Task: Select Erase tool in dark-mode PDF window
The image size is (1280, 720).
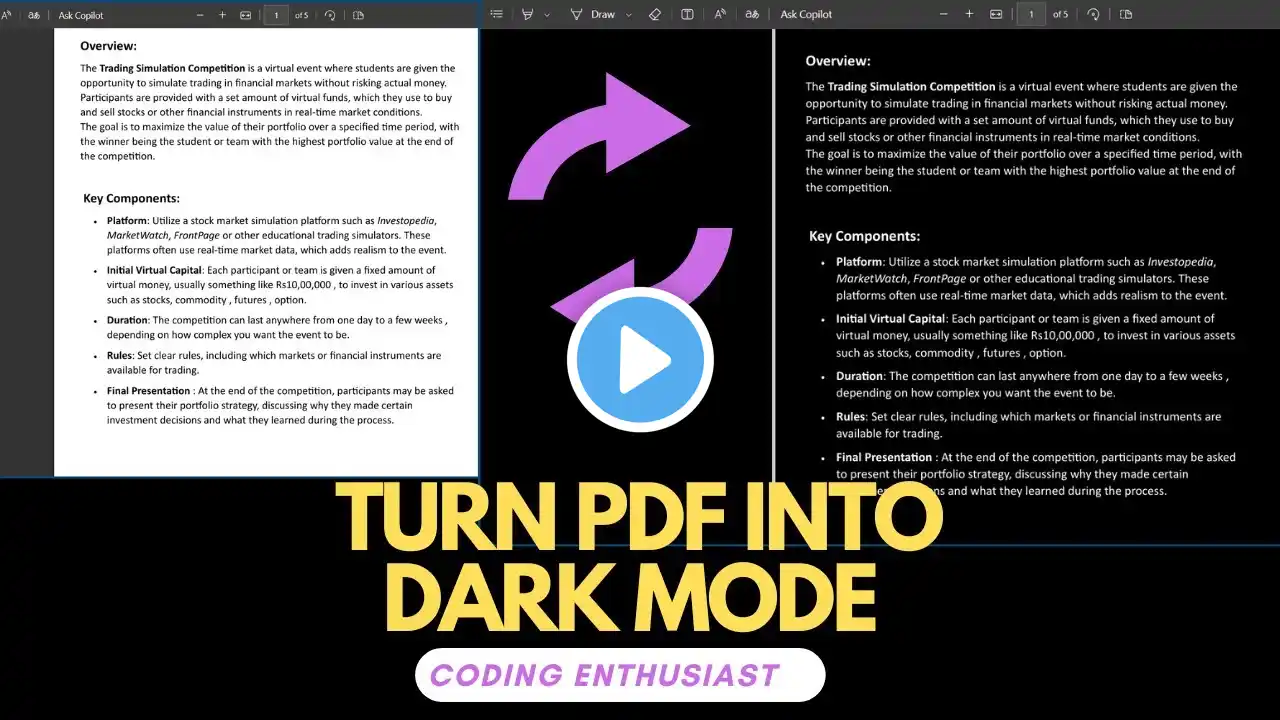Action: pos(655,14)
